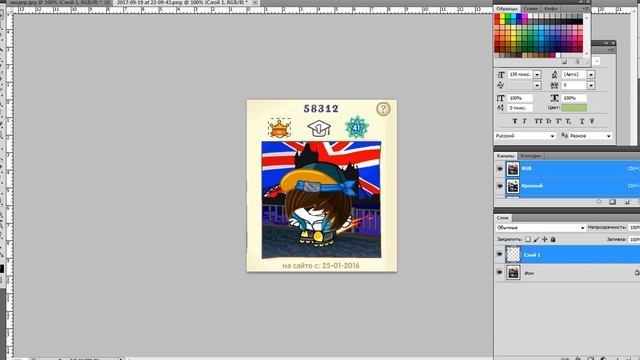Switch to the Образцы swatches tab
Image resolution: width=640 pixels, height=360 pixels.
(x=507, y=9)
